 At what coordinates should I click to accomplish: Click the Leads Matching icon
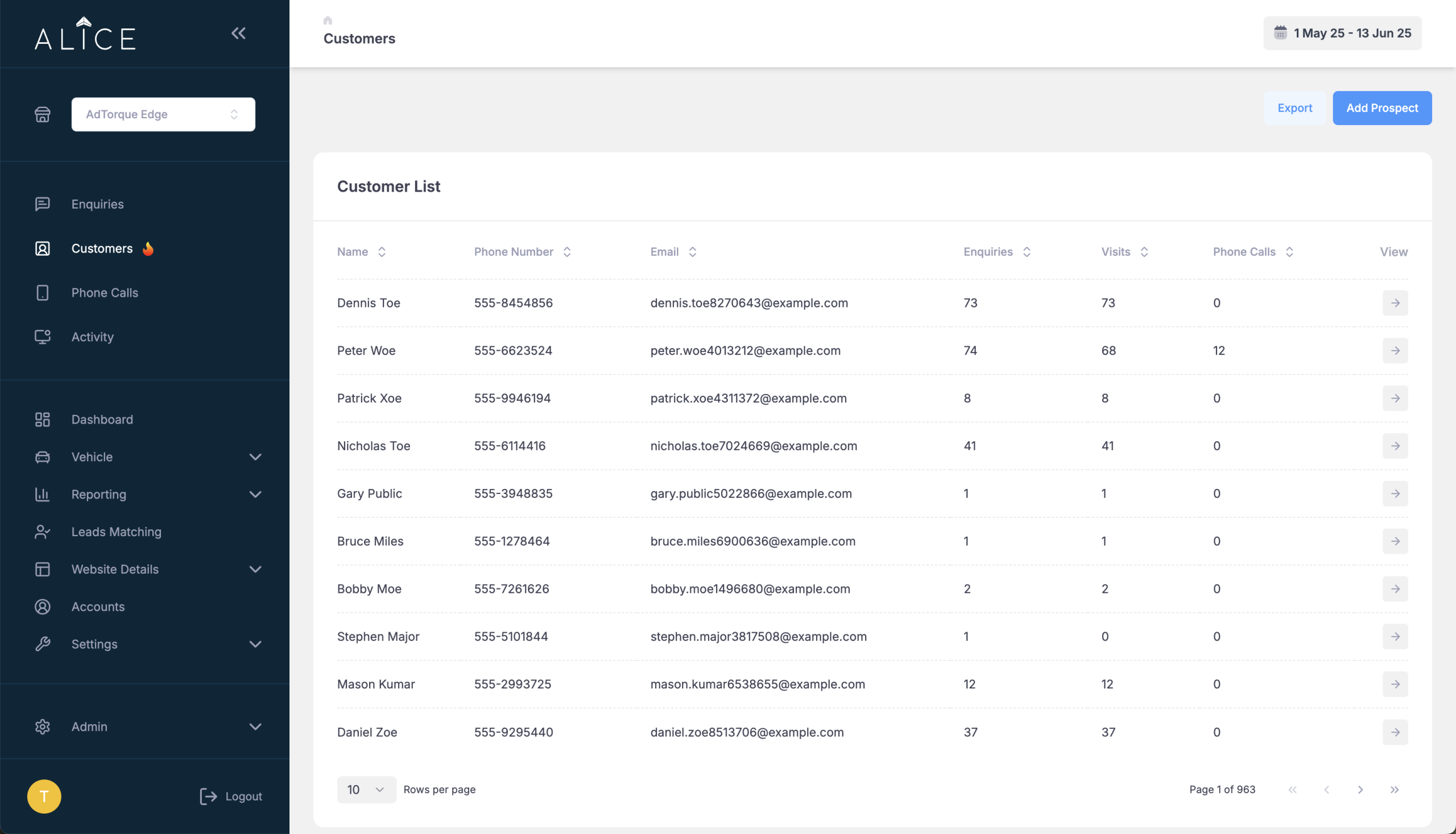[43, 532]
